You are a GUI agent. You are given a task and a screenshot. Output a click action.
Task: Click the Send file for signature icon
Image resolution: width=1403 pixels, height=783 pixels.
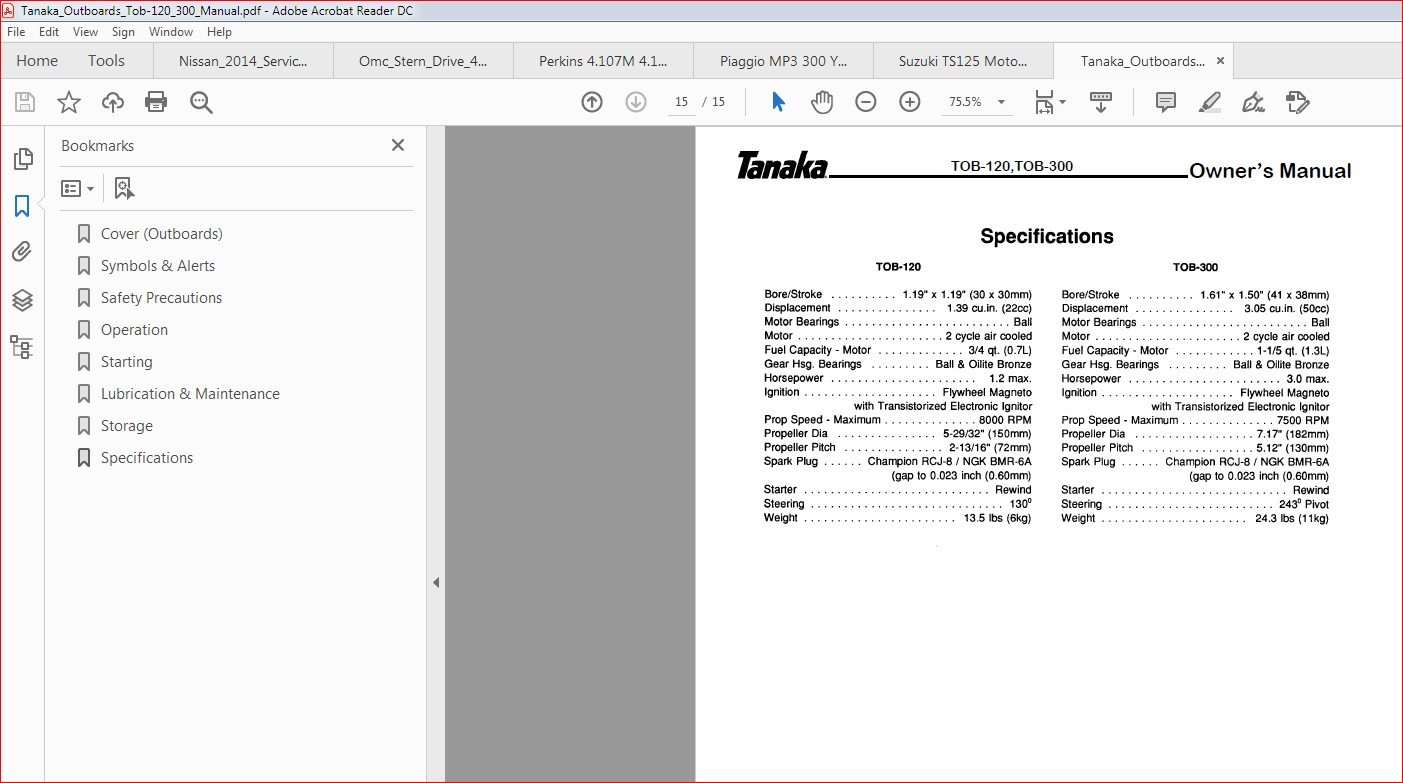pos(1298,102)
